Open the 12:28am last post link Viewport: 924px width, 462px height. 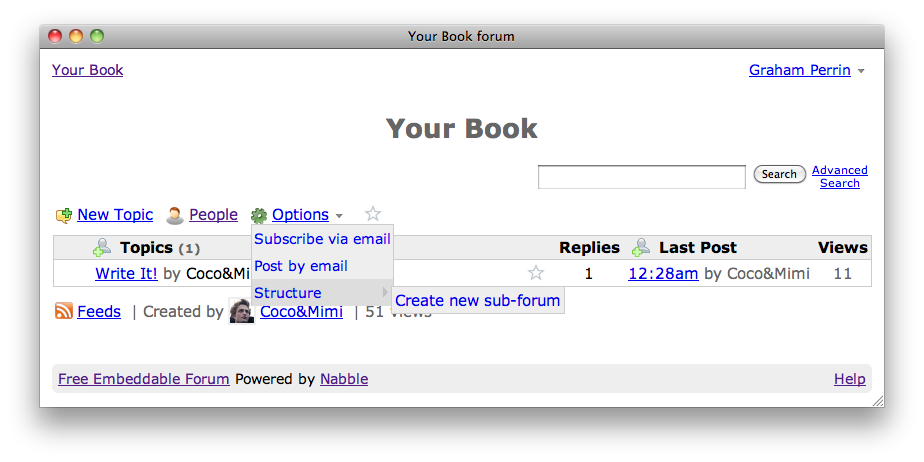[x=663, y=273]
